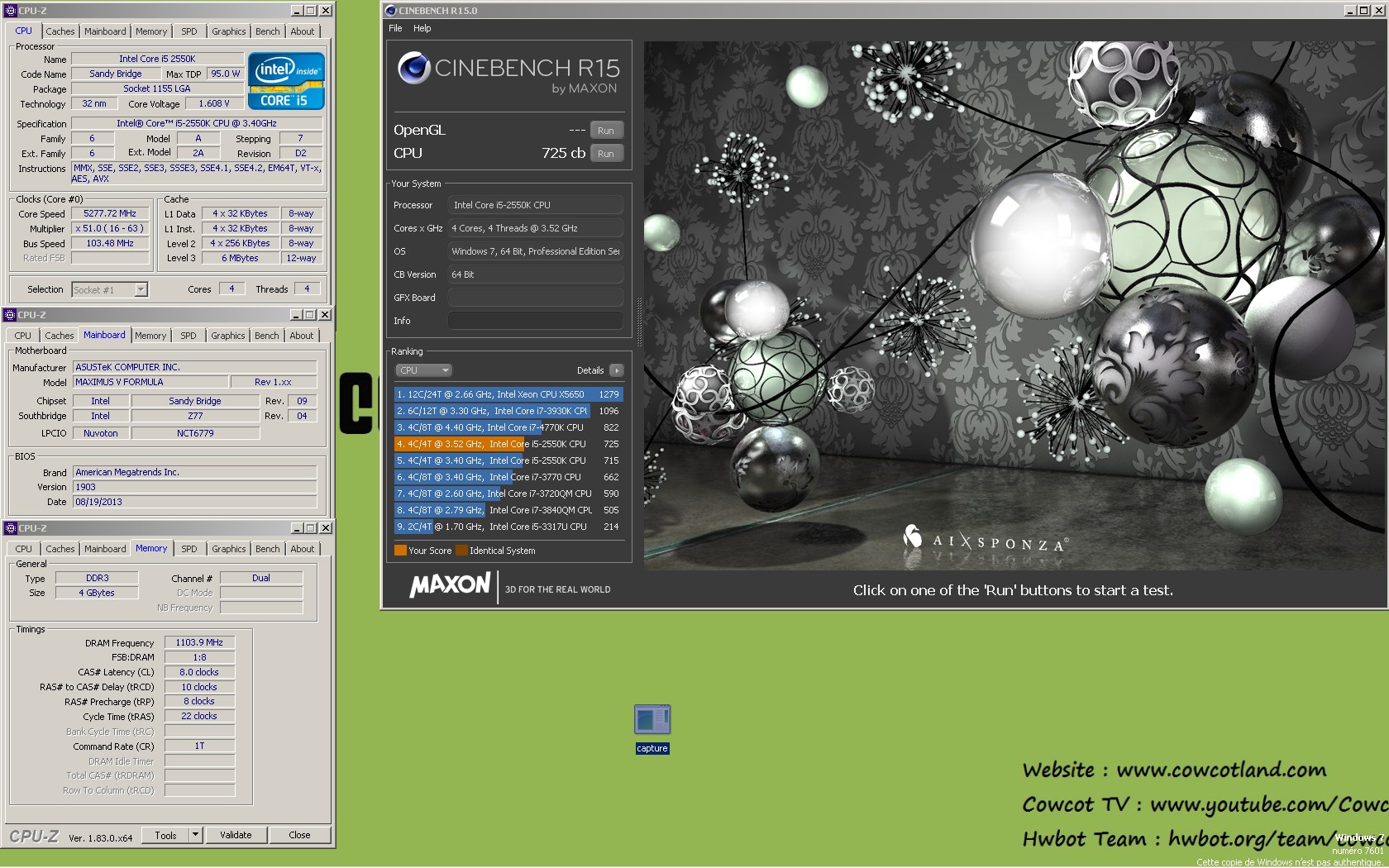Image resolution: width=1389 pixels, height=868 pixels.
Task: Click the multiplier value x 51.0
Action: point(110,228)
